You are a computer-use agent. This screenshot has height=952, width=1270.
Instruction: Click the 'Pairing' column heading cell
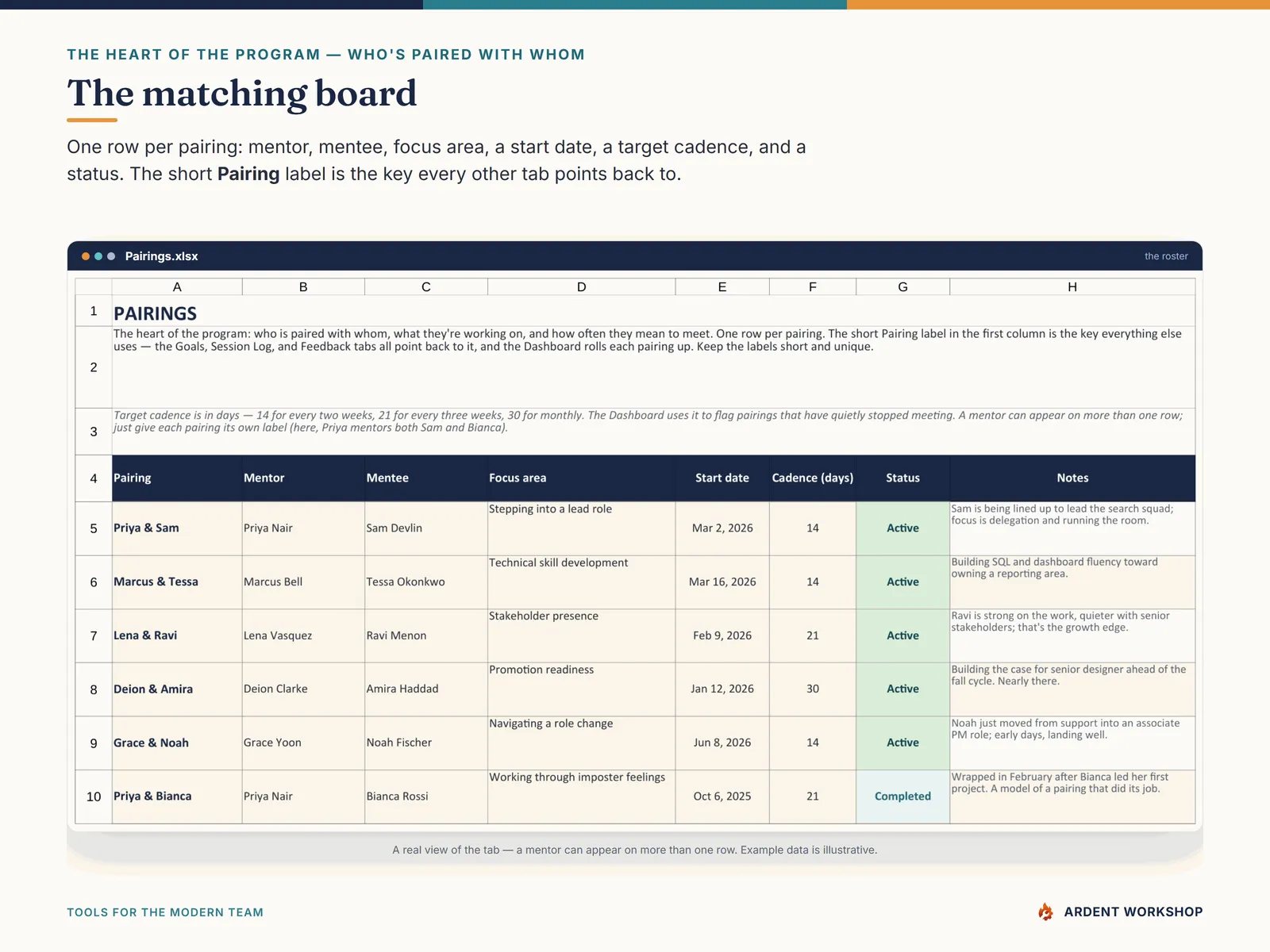click(177, 478)
